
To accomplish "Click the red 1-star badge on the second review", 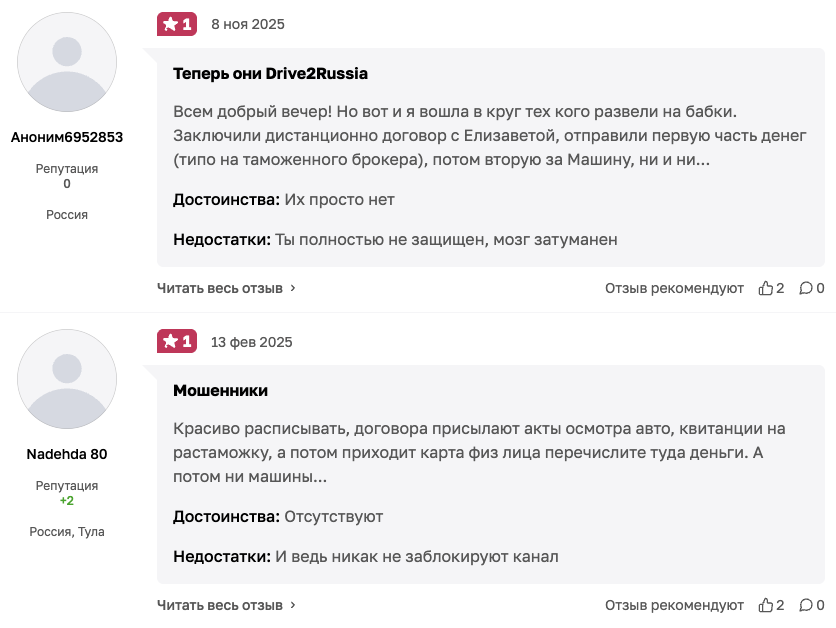I will (177, 340).
